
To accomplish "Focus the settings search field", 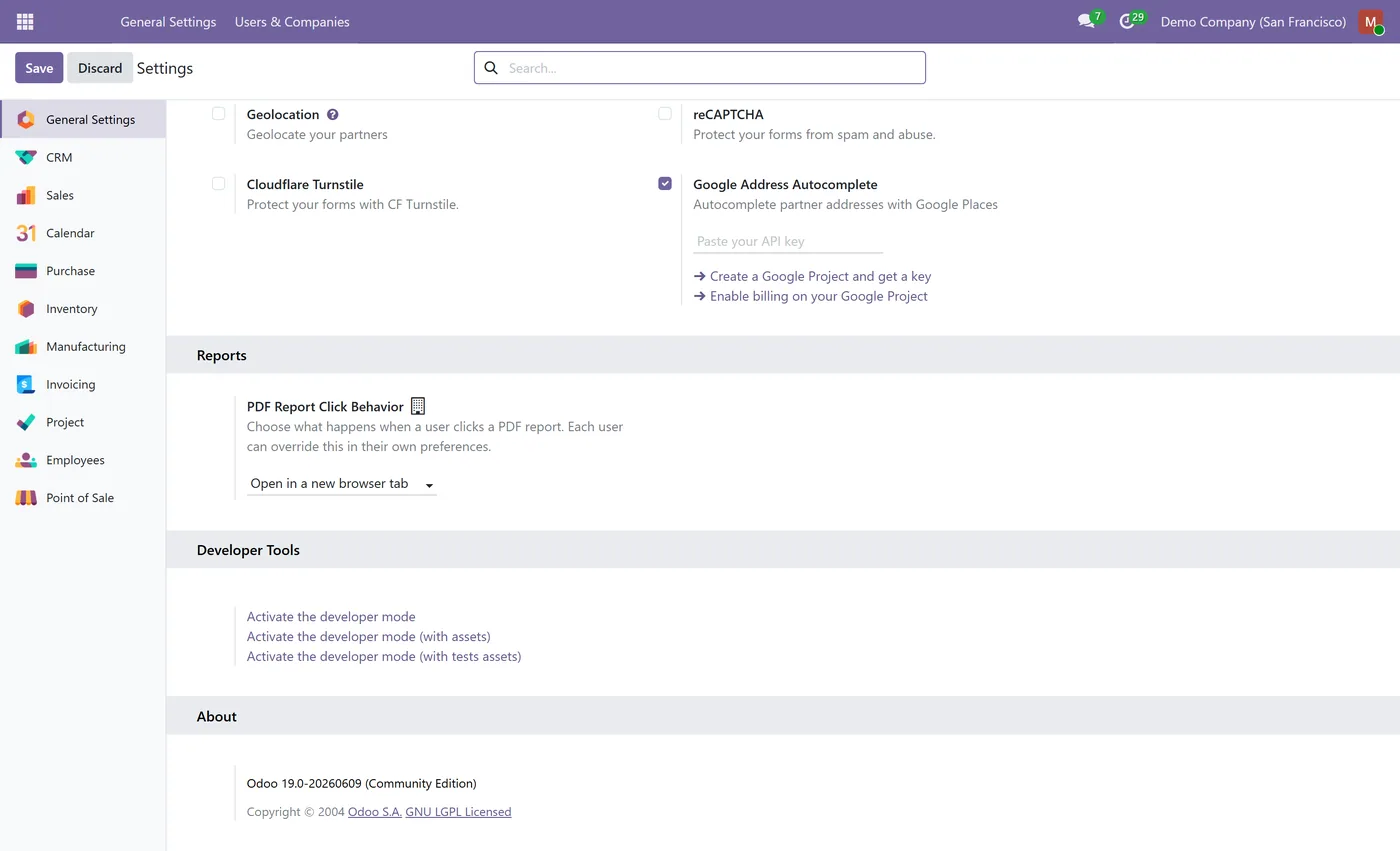I will (700, 68).
